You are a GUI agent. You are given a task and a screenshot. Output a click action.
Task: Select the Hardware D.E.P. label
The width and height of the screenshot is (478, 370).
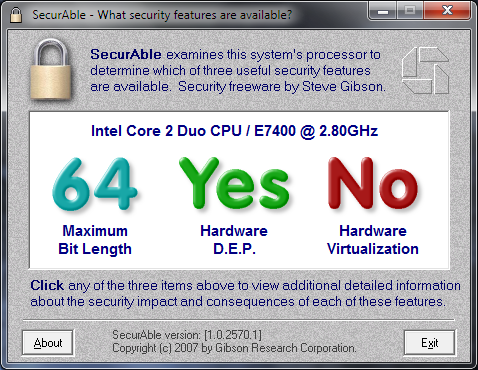pos(234,240)
